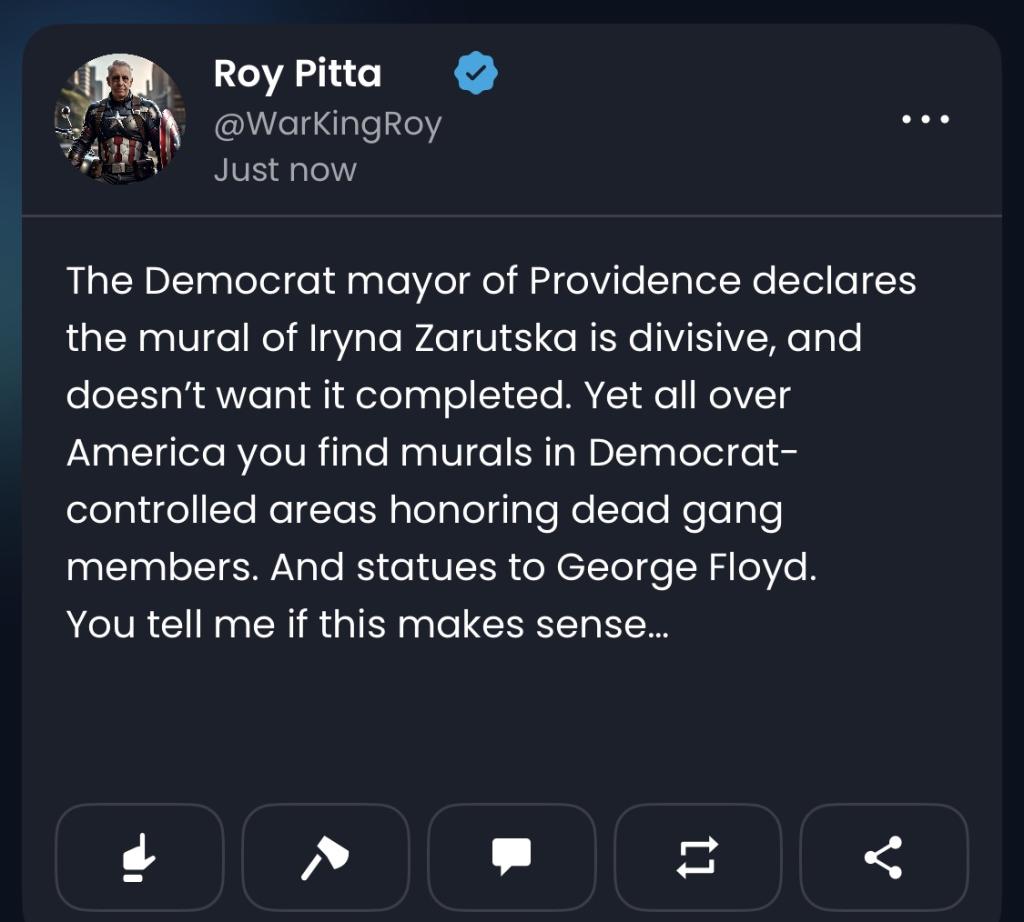Share the post via the share icon
Viewport: 1024px width, 922px height.
(883, 857)
